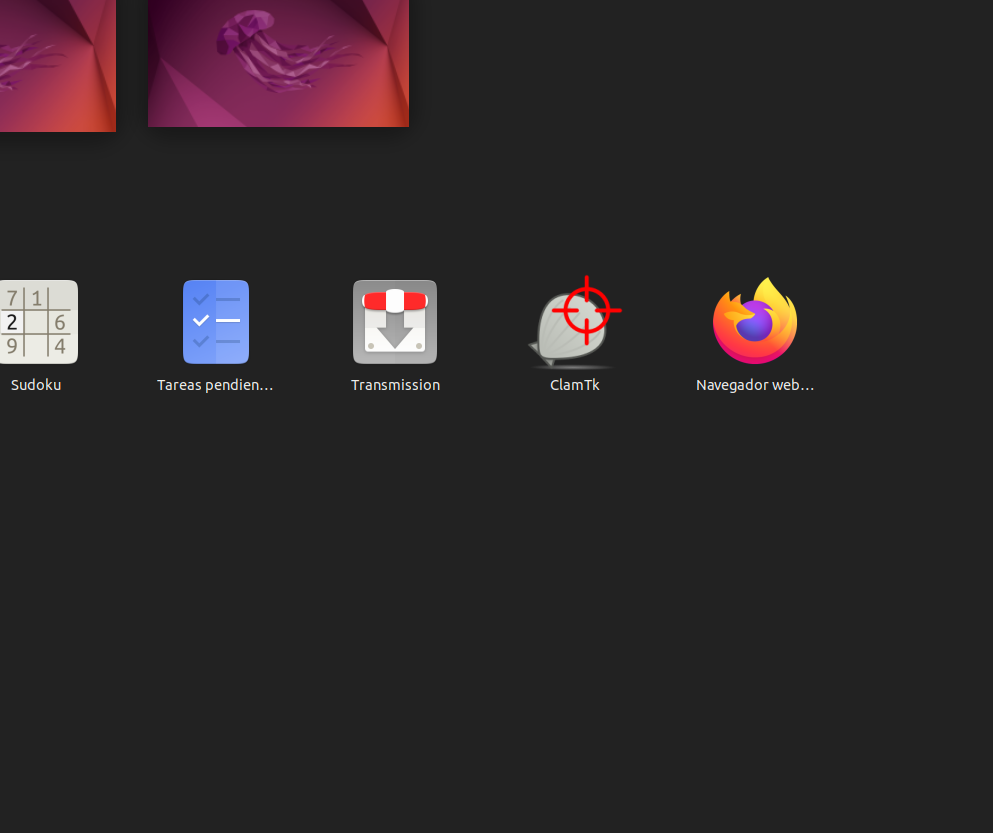The width and height of the screenshot is (993, 833).
Task: Open the Sudoku game icon
Action: 38,322
